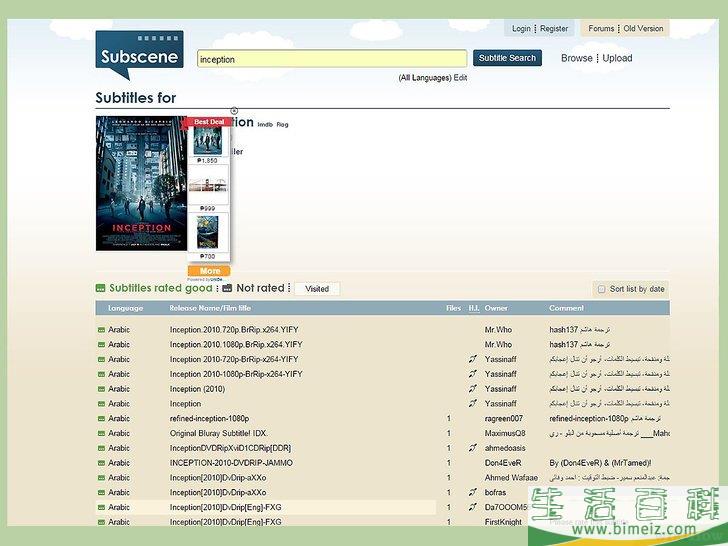The image size is (728, 546).
Task: Open Inception 2010-720p-BrRip-x264-YIFY subtitle
Action: click(x=234, y=359)
